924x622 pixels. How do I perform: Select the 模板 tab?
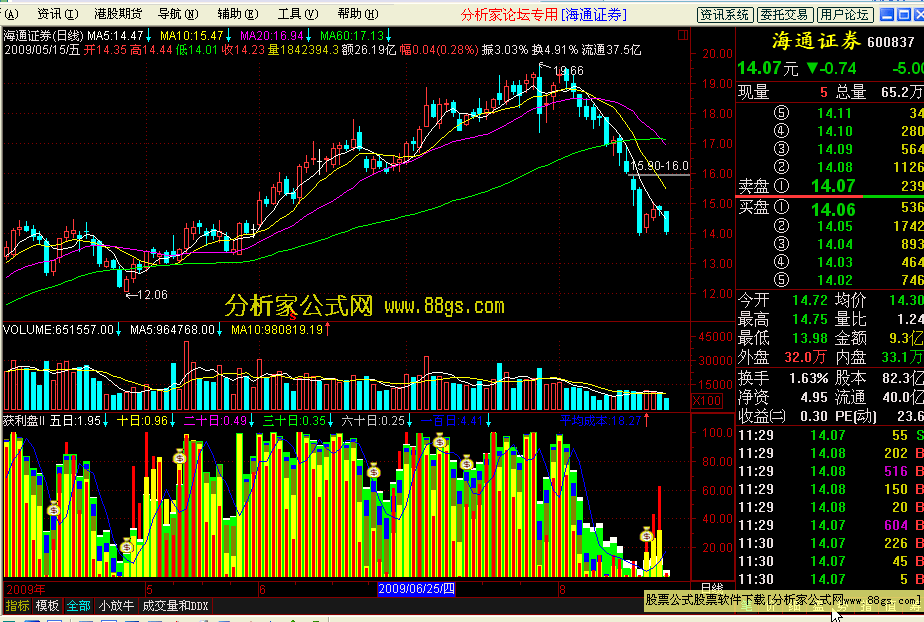pos(47,606)
